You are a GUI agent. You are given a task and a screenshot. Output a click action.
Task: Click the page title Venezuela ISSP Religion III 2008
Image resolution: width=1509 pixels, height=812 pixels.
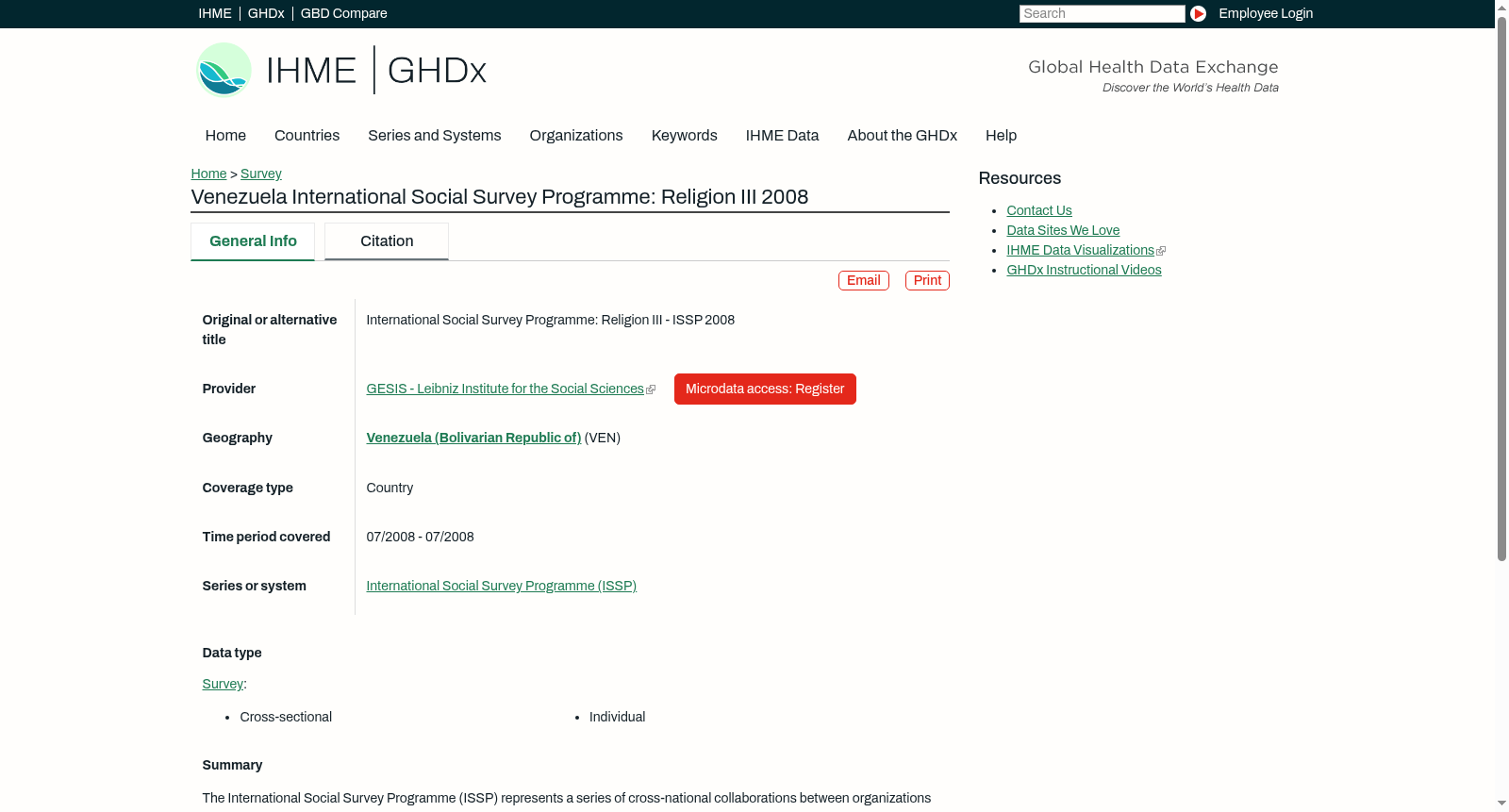click(x=500, y=197)
